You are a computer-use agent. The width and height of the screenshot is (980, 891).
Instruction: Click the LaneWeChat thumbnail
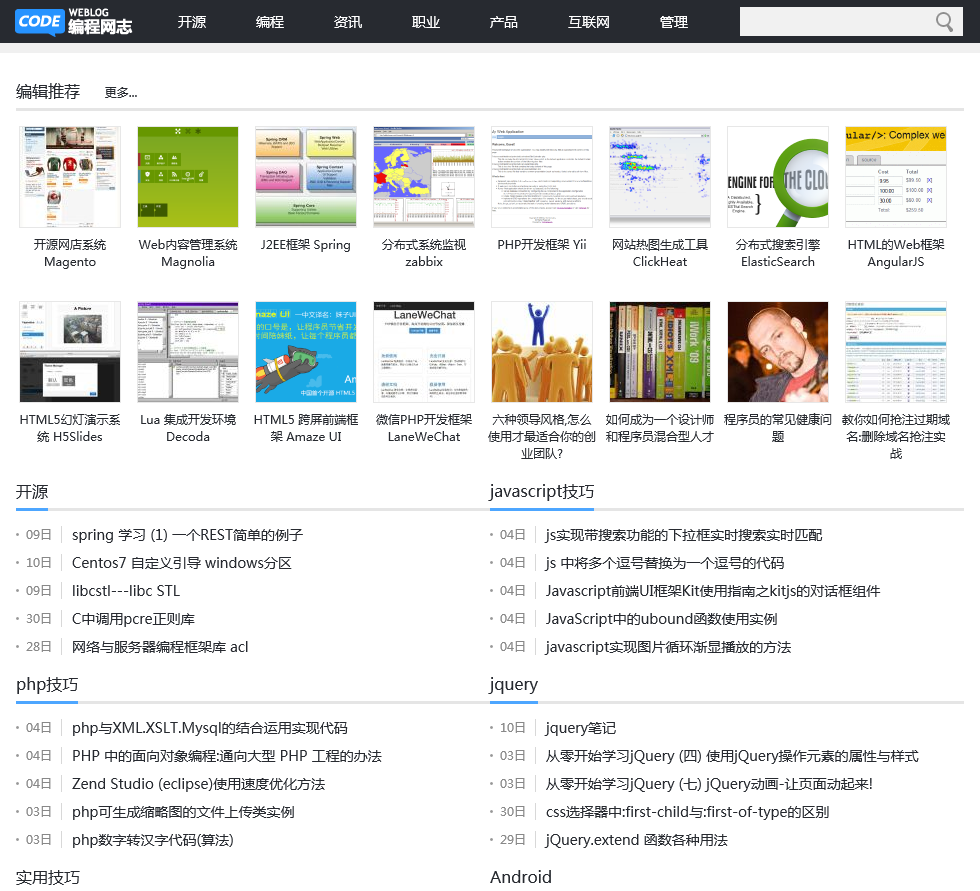point(424,352)
